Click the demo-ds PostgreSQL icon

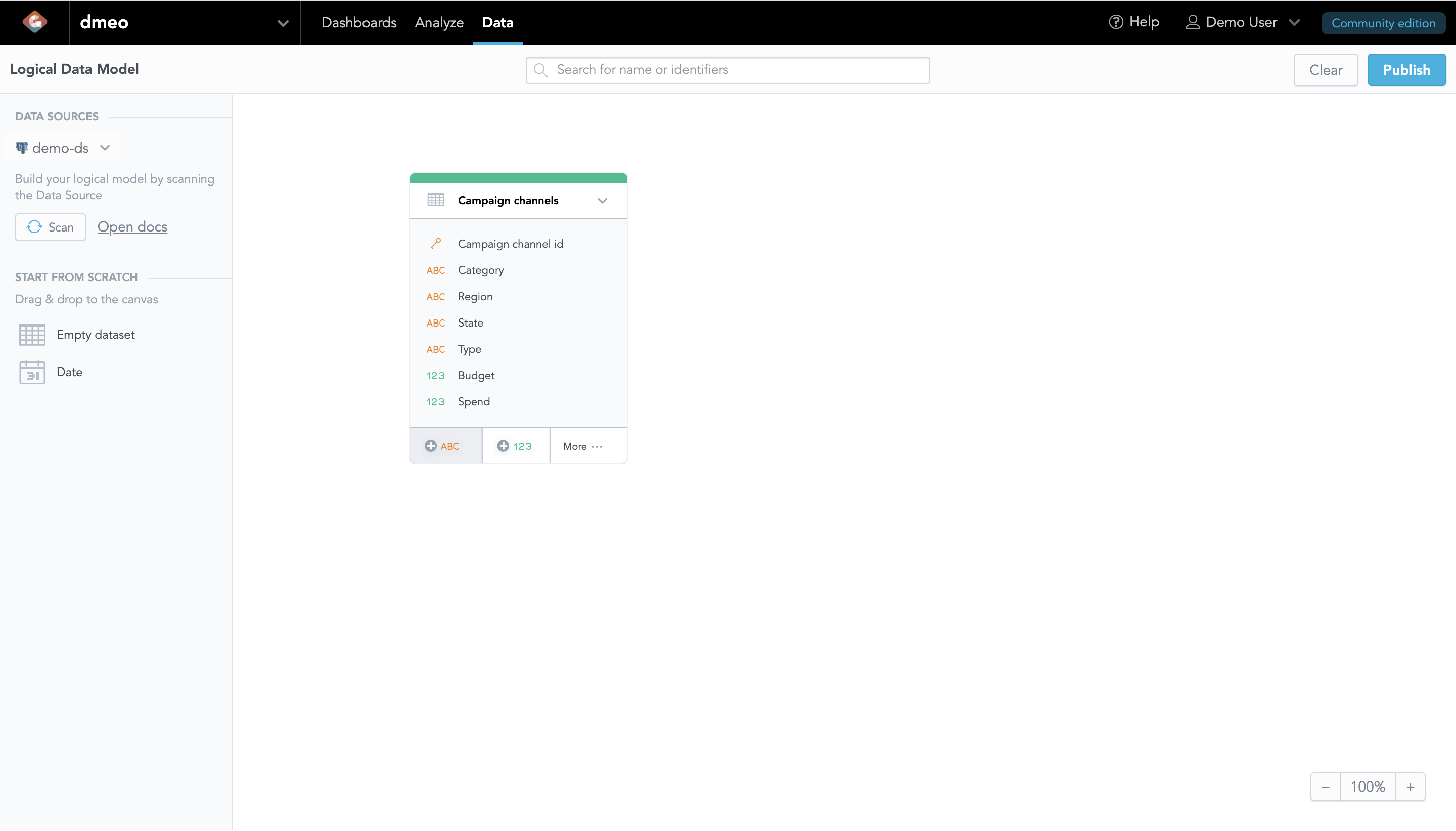22,148
